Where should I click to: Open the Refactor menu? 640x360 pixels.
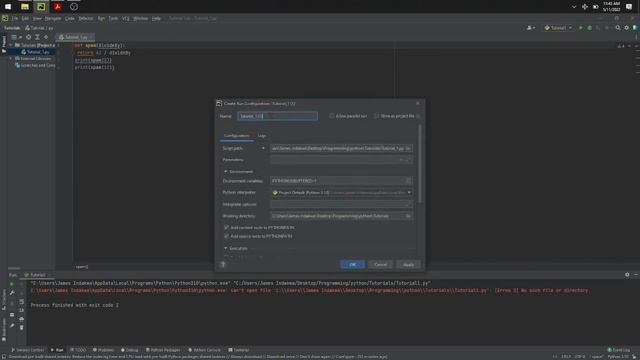click(86, 18)
